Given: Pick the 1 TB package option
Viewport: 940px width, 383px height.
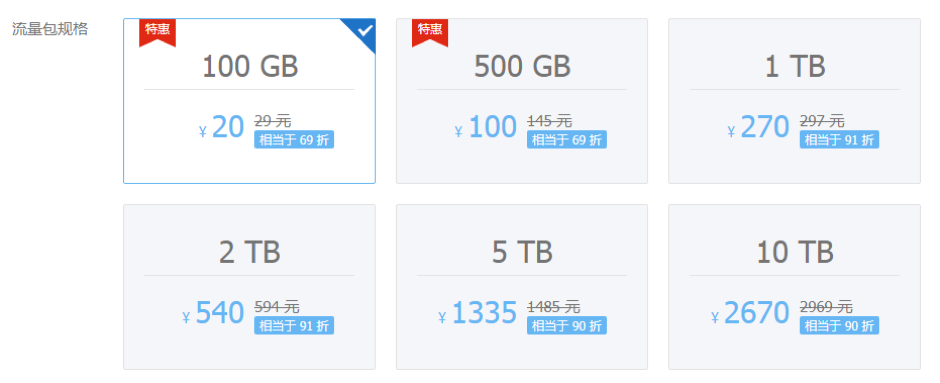Looking at the screenshot, I should [x=794, y=101].
